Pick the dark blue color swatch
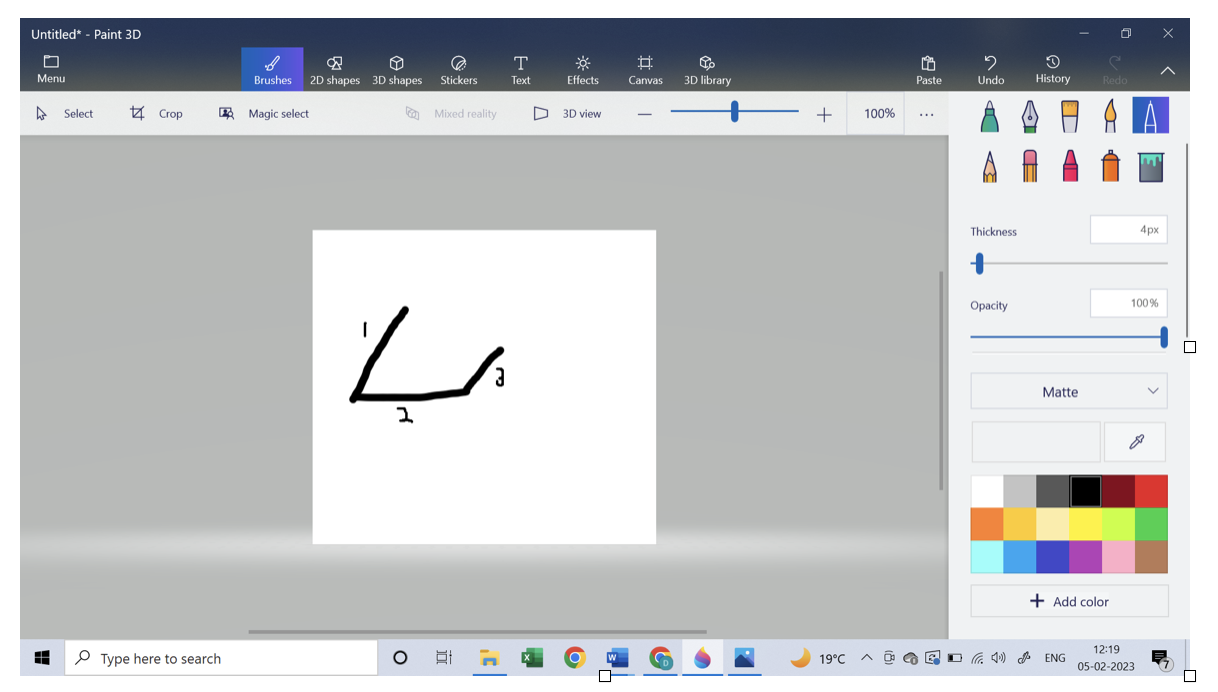1218x692 pixels. 1053,557
